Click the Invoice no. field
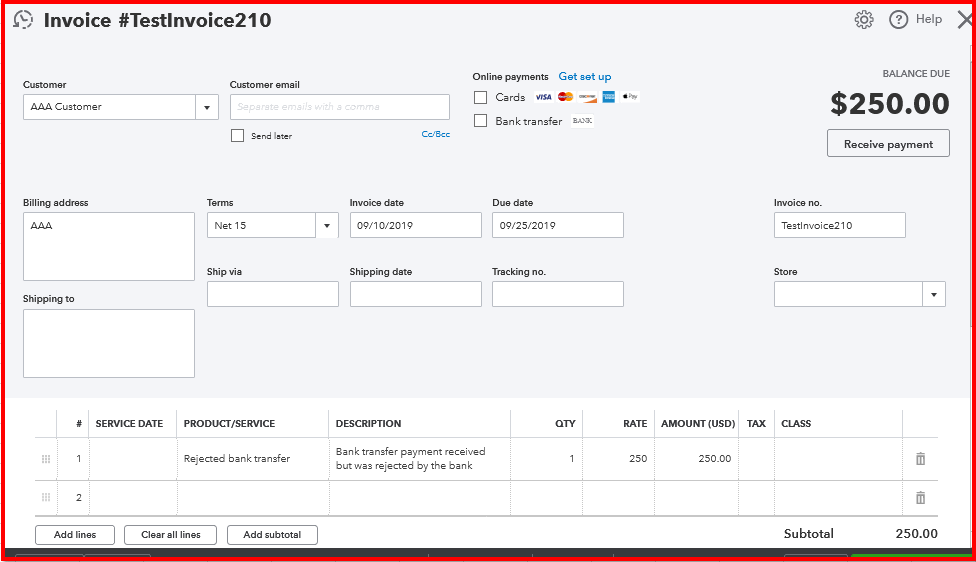The width and height of the screenshot is (976, 562). point(840,225)
